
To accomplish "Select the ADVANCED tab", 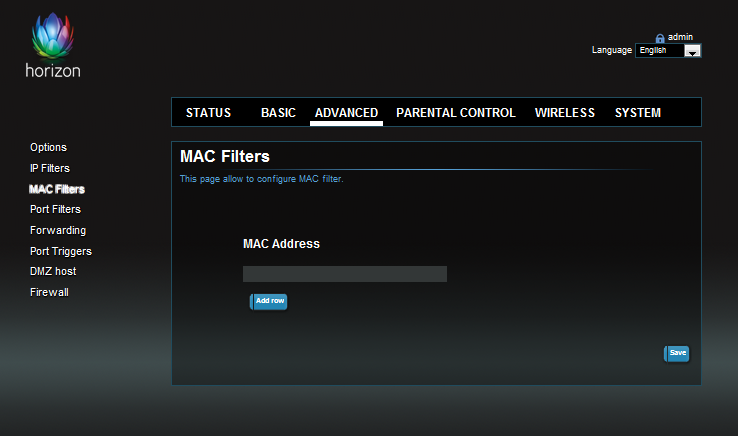I will 346,113.
